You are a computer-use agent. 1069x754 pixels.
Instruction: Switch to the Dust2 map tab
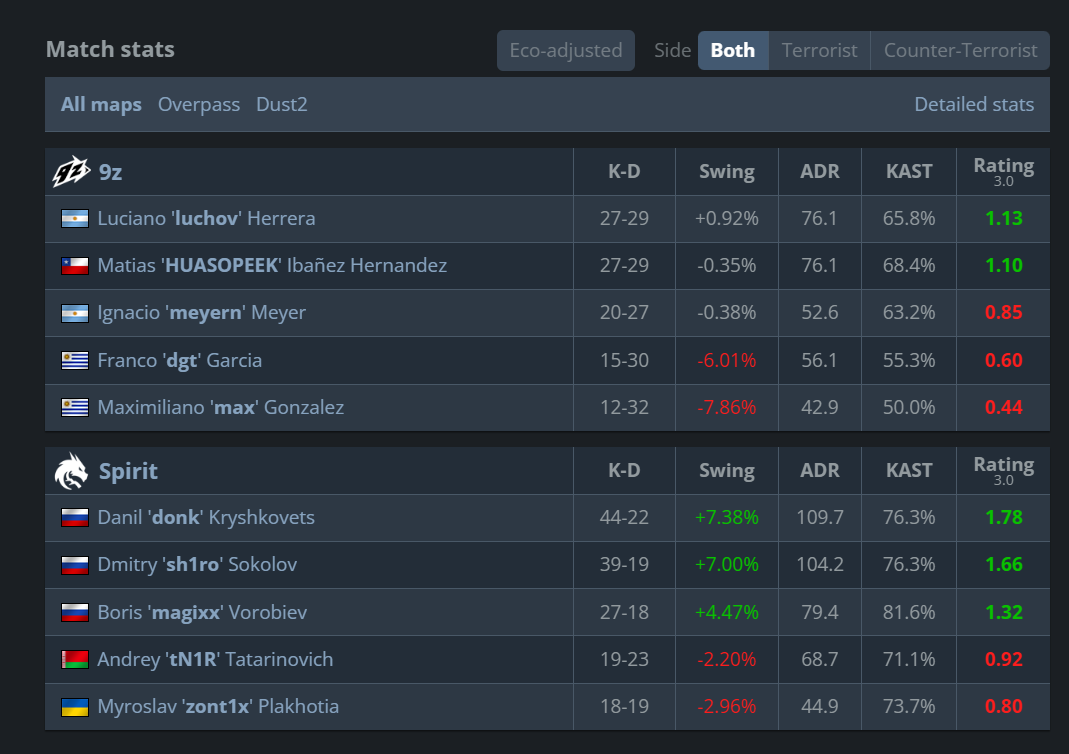282,104
